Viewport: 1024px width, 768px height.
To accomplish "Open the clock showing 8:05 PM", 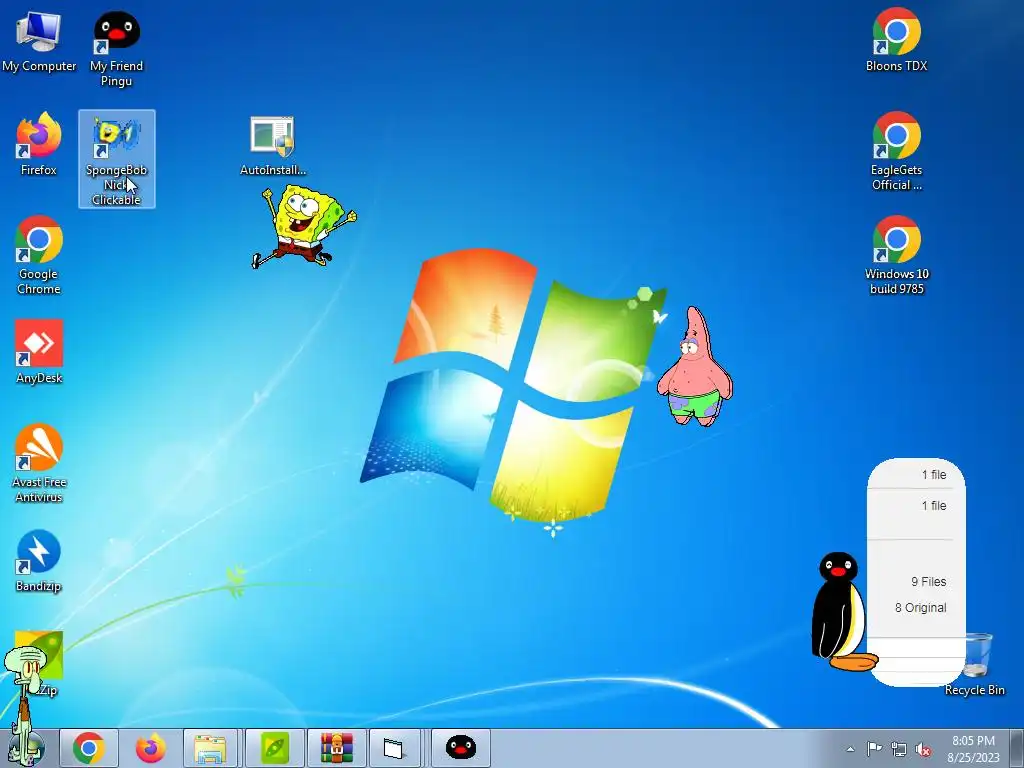I will pyautogui.click(x=974, y=748).
